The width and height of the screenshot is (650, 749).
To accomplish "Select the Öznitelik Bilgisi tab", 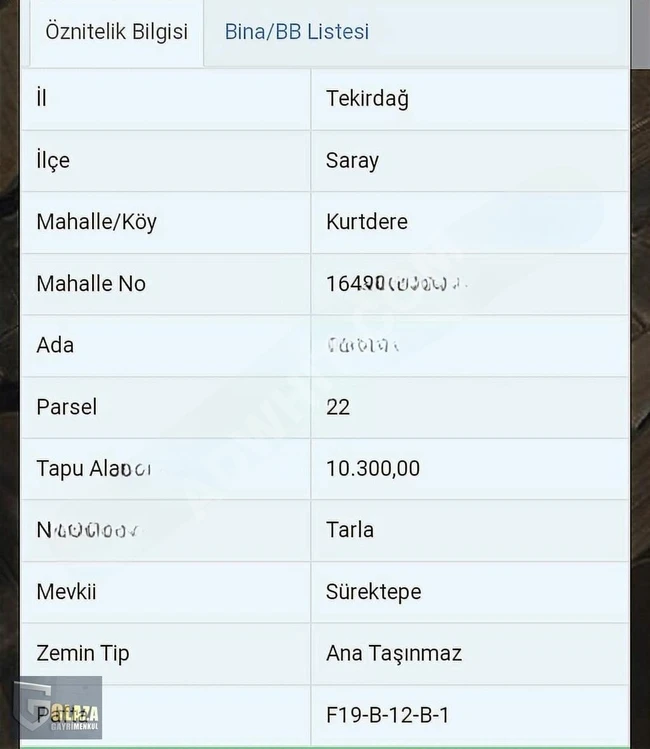I will click(x=117, y=32).
